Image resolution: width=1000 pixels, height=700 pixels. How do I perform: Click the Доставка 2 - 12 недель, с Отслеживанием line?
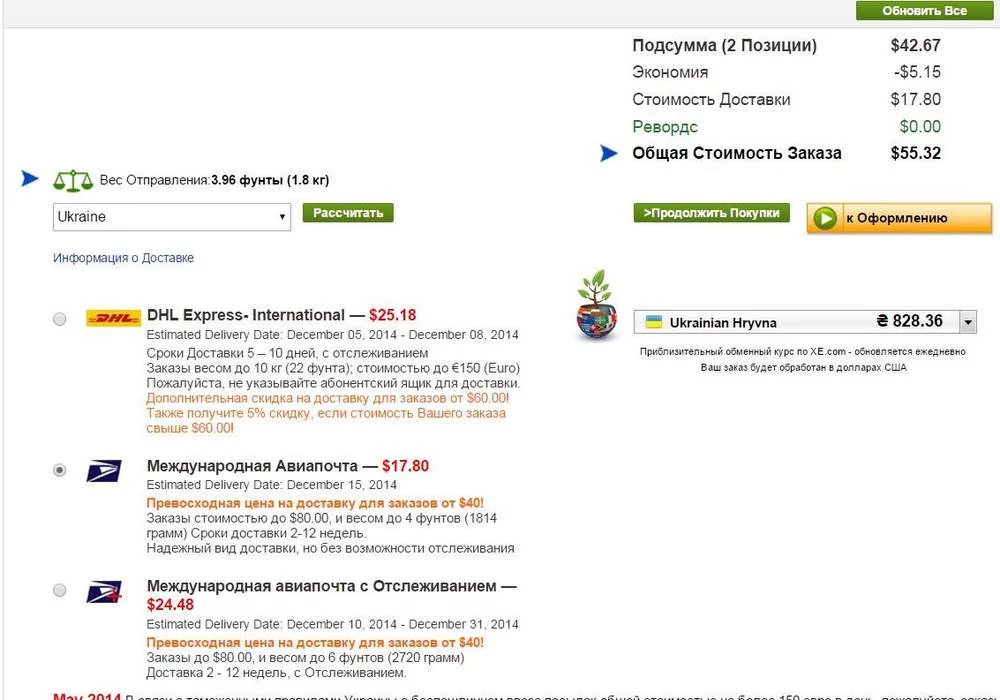276,673
